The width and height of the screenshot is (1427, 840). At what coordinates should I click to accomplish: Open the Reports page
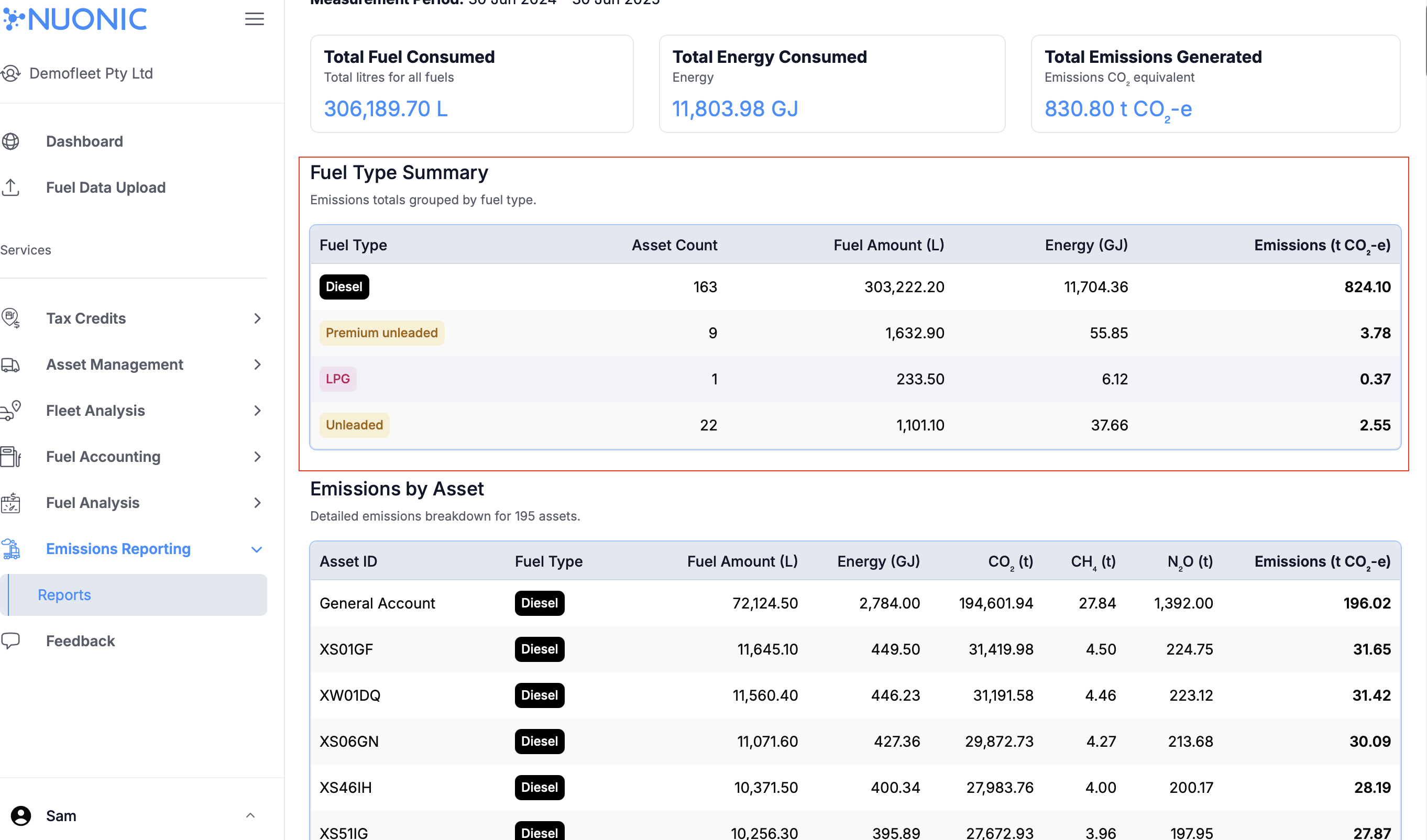coord(64,594)
